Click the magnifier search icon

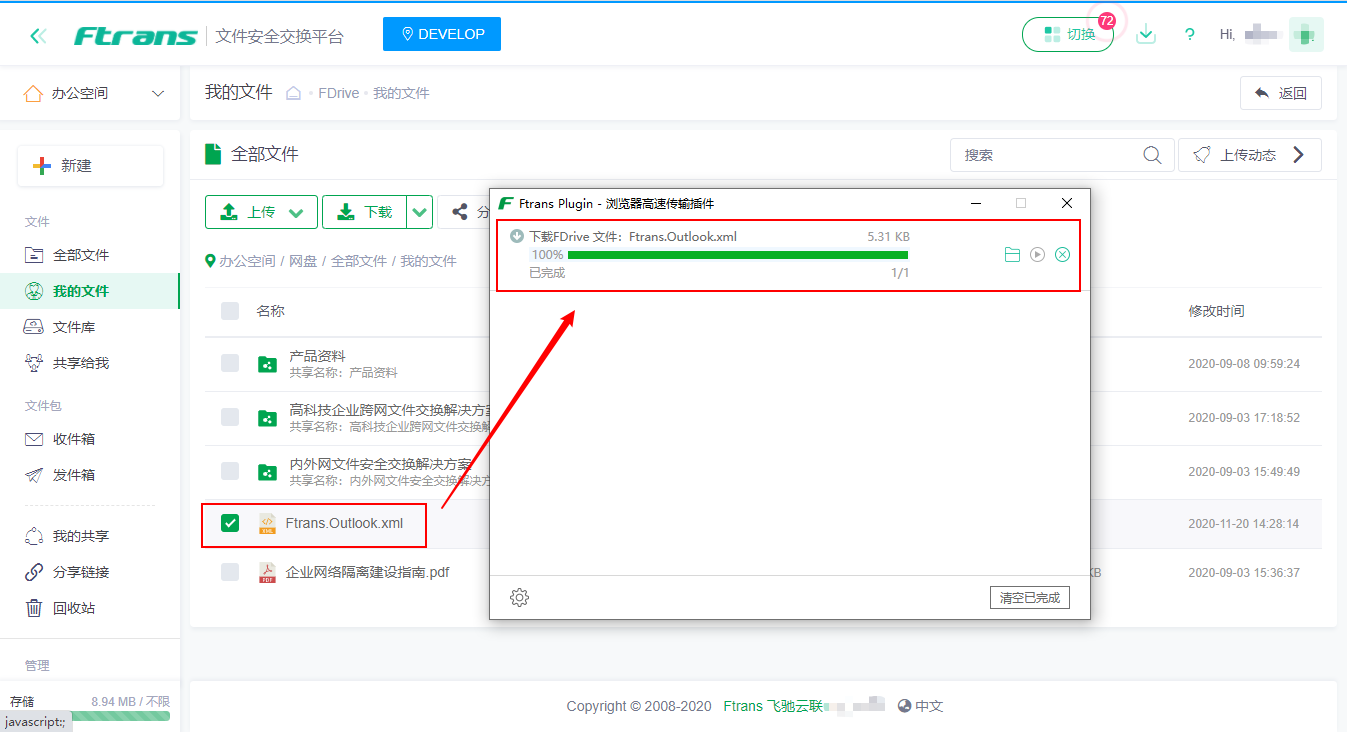[1153, 155]
